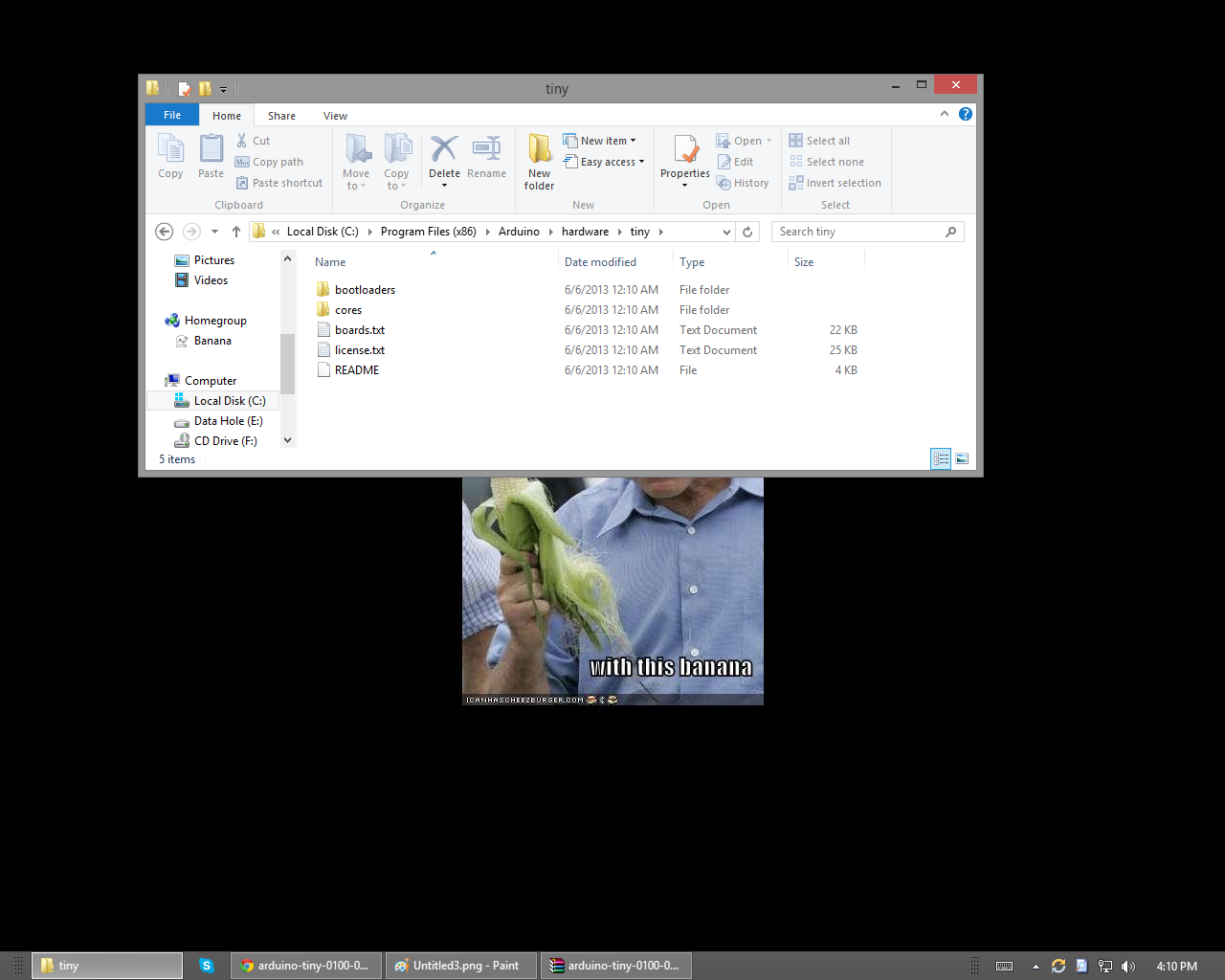
Task: Open Help with the question mark icon
Action: 966,114
